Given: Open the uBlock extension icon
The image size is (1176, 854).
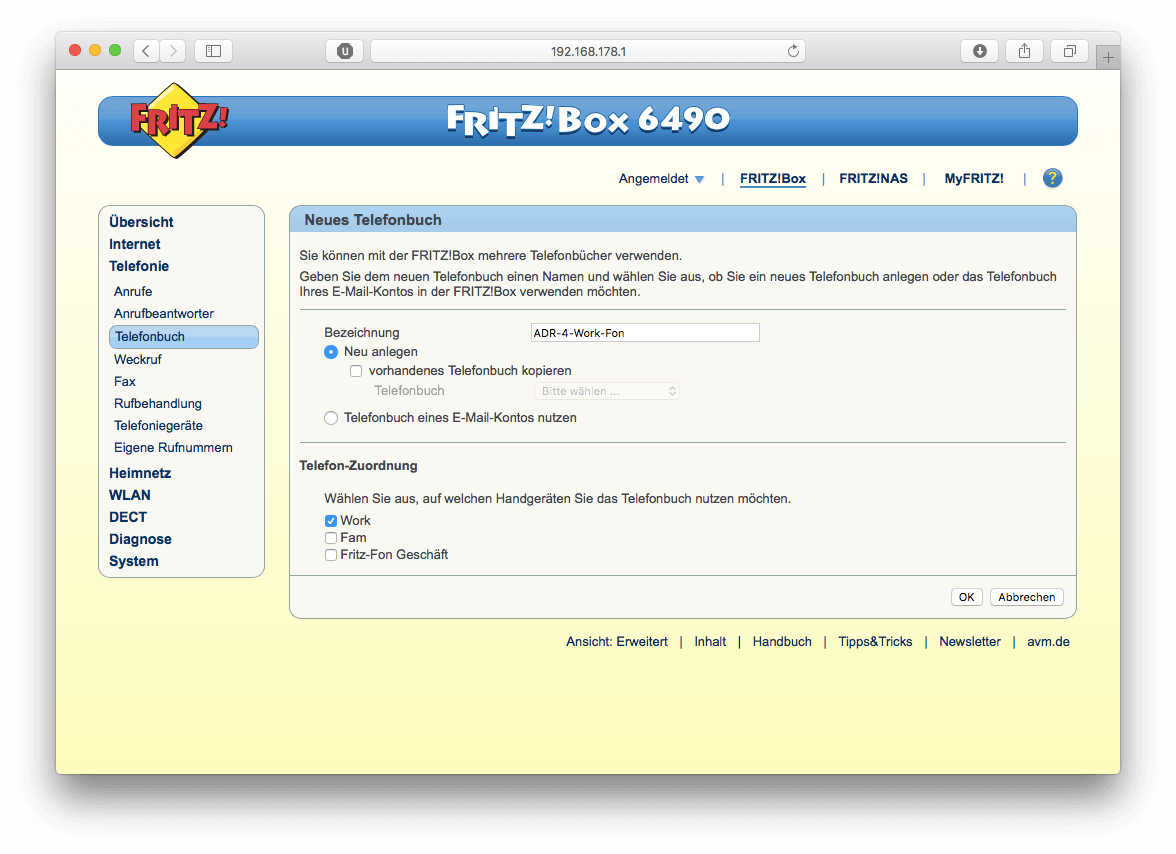Looking at the screenshot, I should pos(344,51).
